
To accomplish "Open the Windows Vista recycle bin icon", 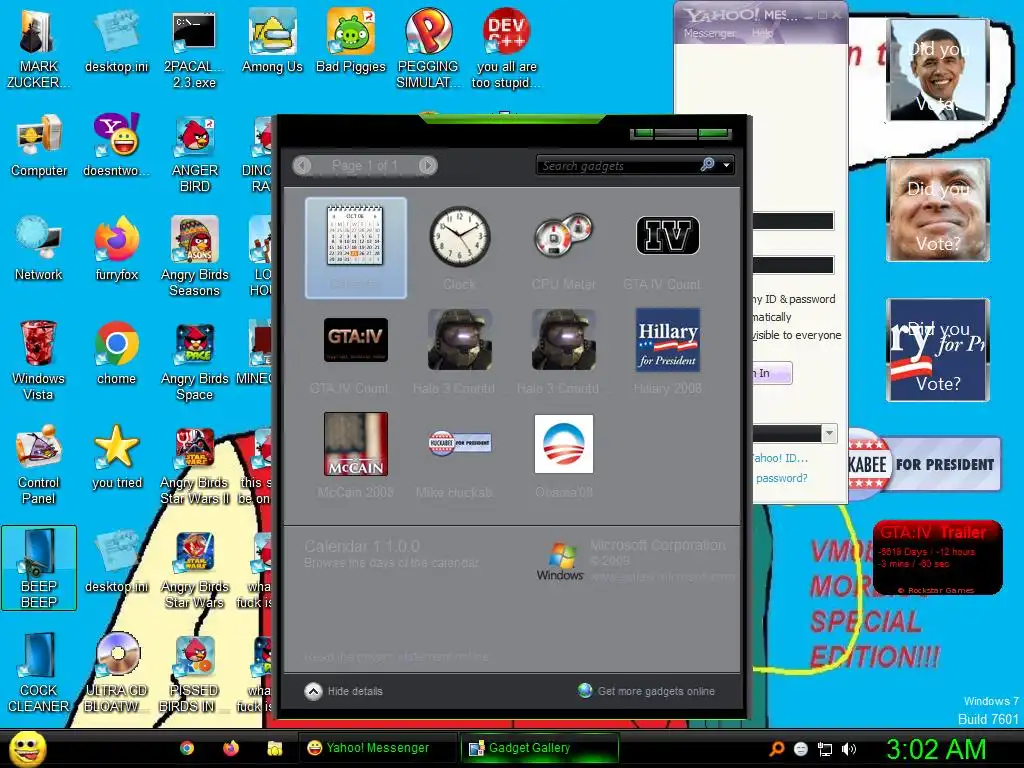I will 38,360.
